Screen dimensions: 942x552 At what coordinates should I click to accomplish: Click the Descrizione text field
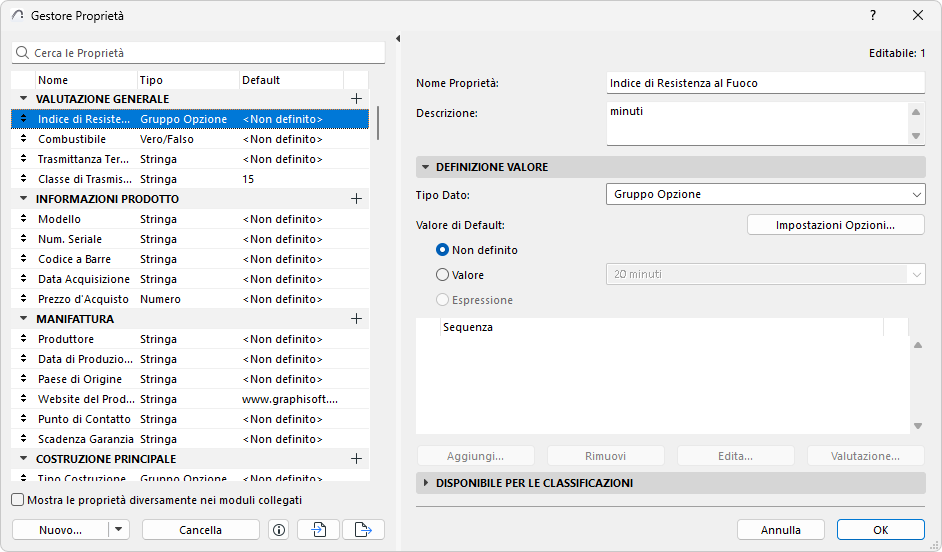click(757, 124)
